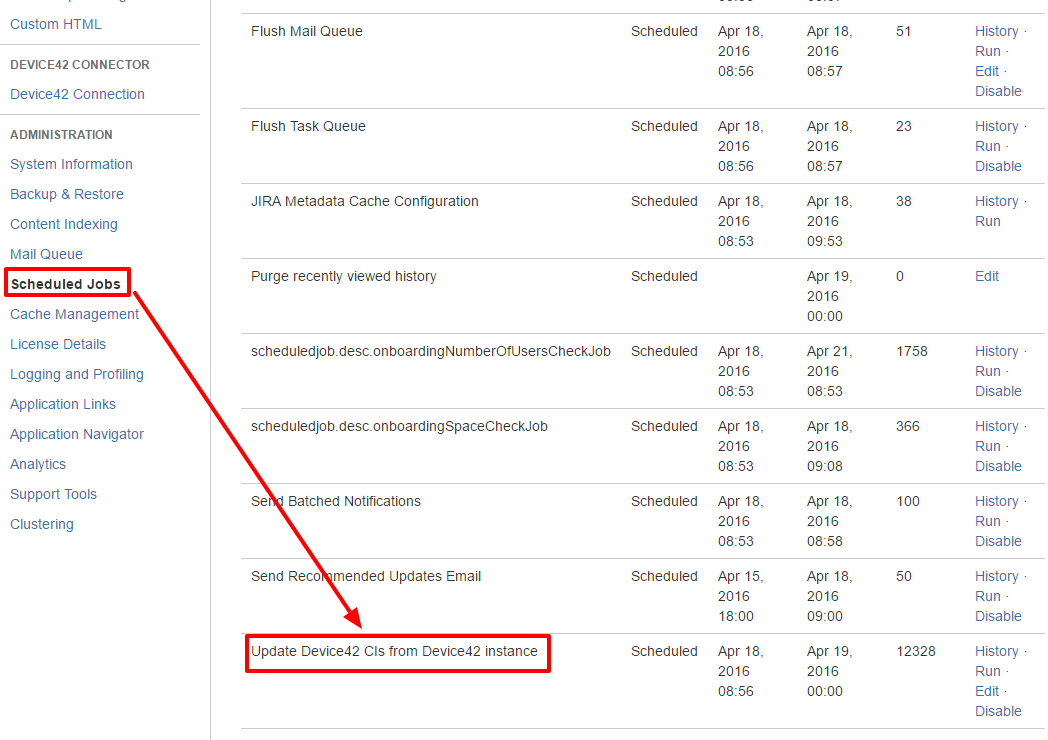Open Clustering settings

pos(42,524)
